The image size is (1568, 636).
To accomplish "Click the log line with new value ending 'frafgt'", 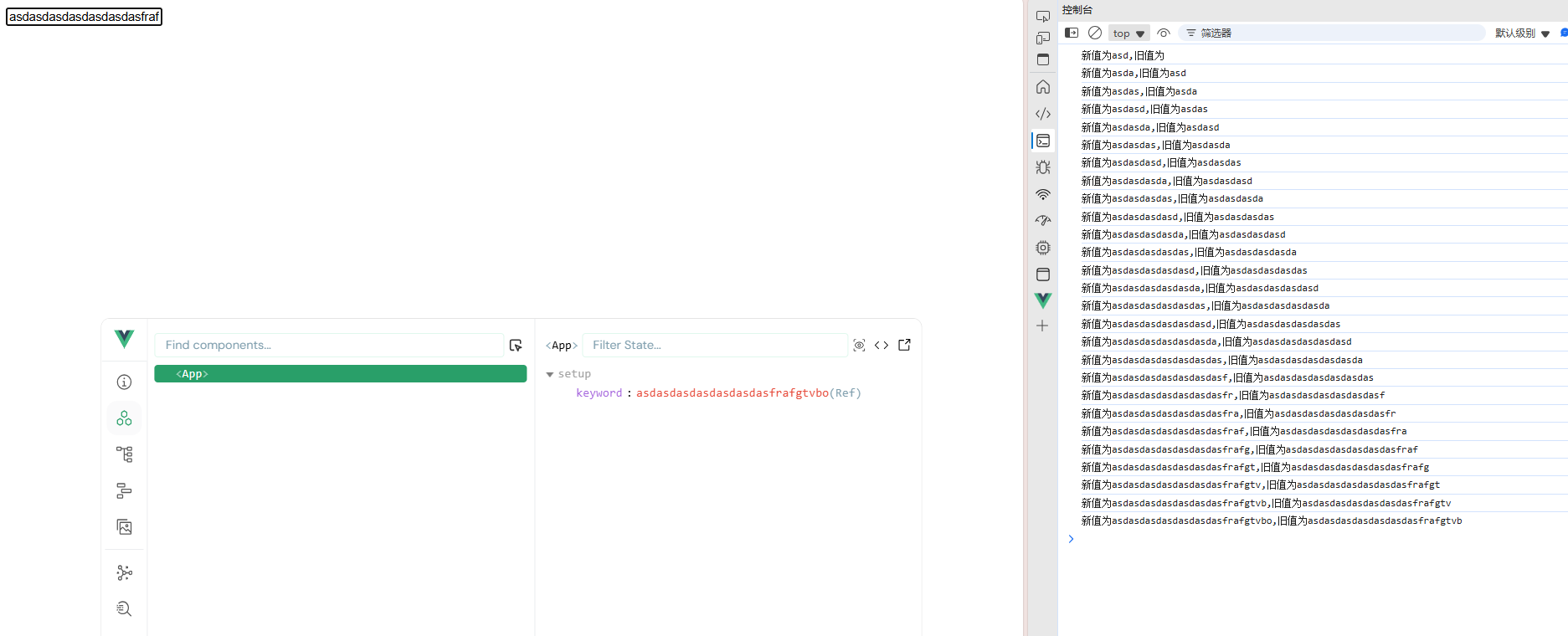I will click(1255, 467).
